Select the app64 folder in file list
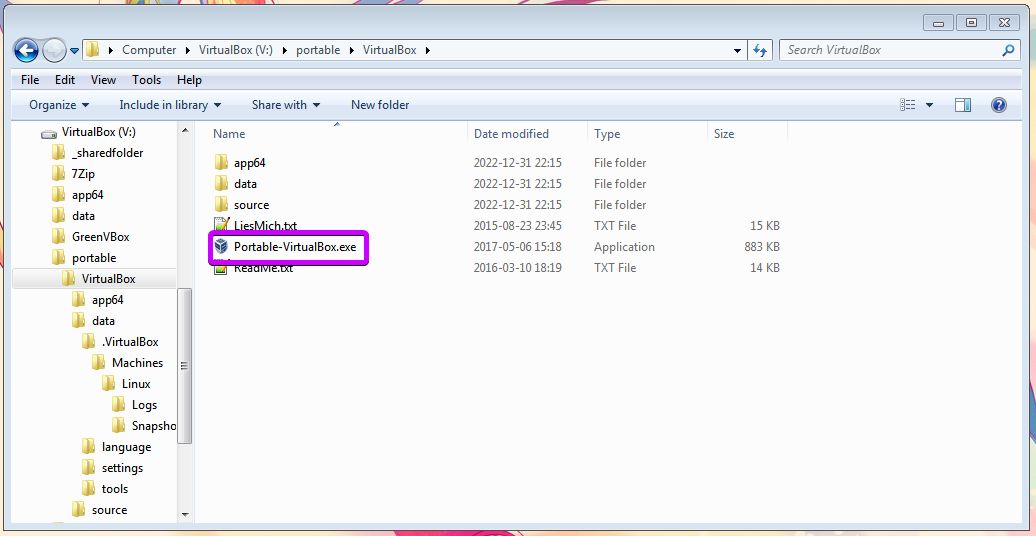The width and height of the screenshot is (1036, 536). coord(240,163)
